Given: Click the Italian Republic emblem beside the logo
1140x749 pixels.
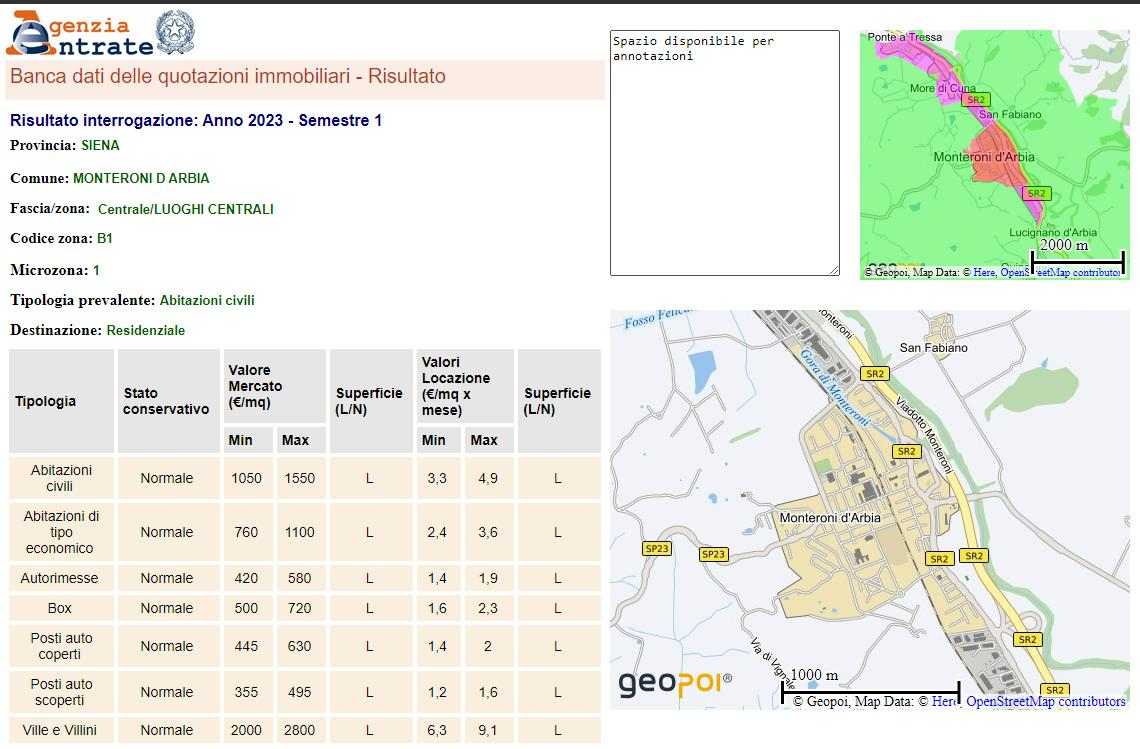Looking at the screenshot, I should (176, 34).
